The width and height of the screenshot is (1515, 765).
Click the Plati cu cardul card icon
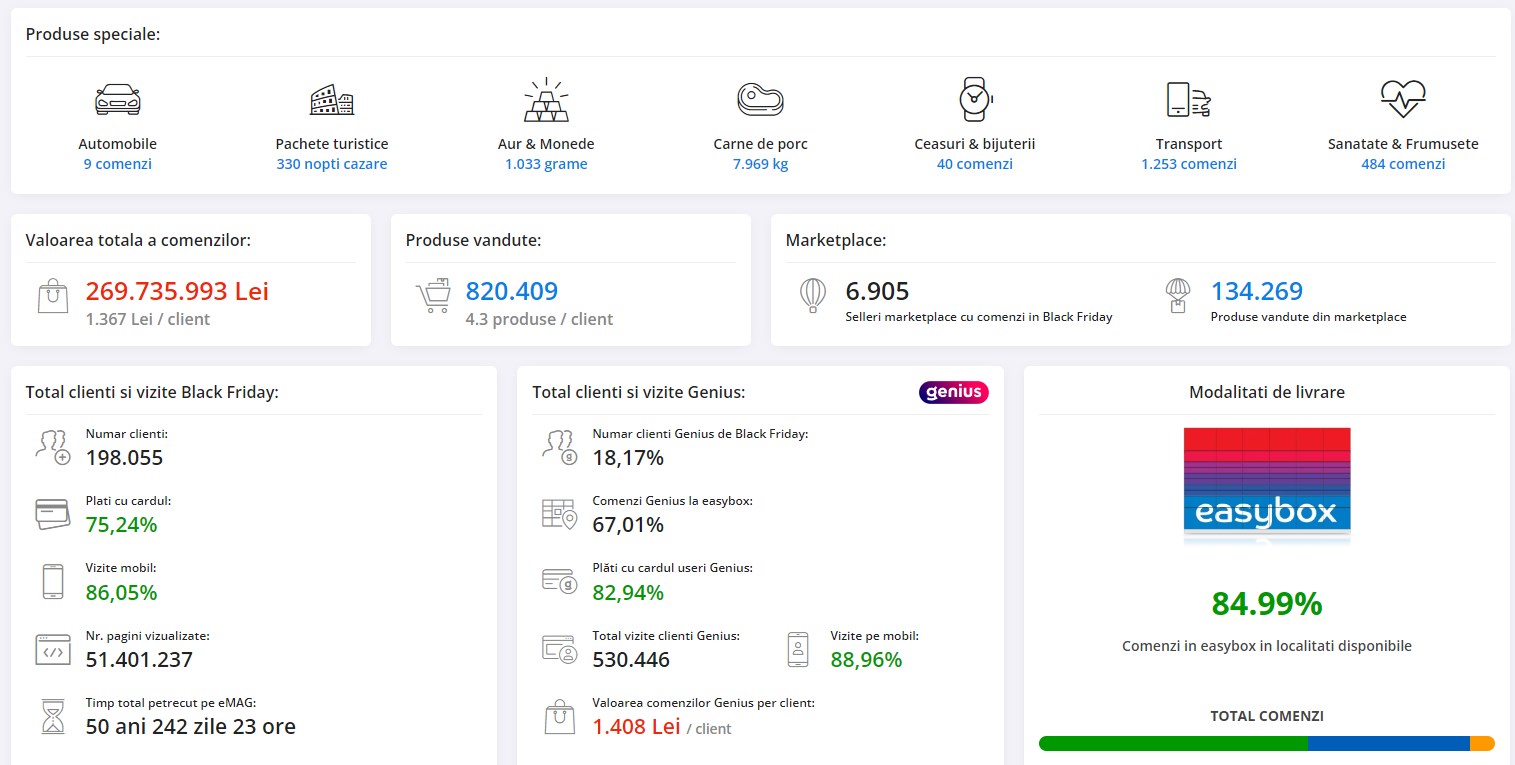point(52,513)
